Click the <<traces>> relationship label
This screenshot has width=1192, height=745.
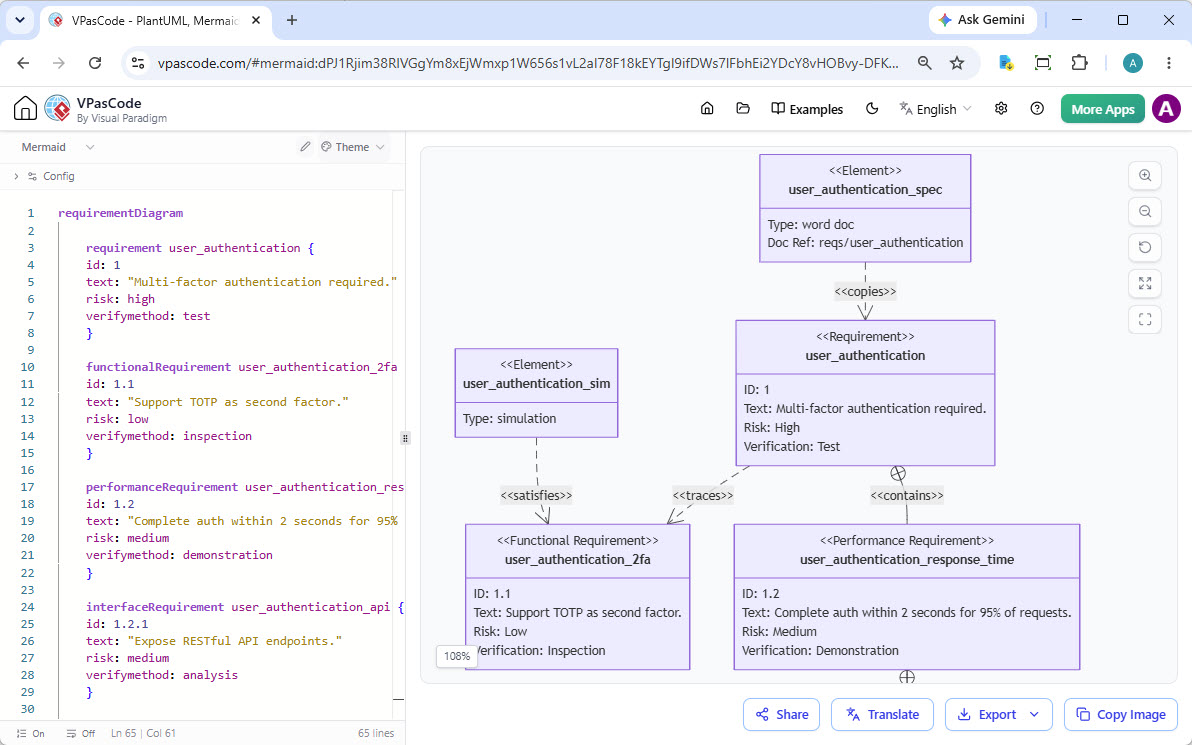702,495
